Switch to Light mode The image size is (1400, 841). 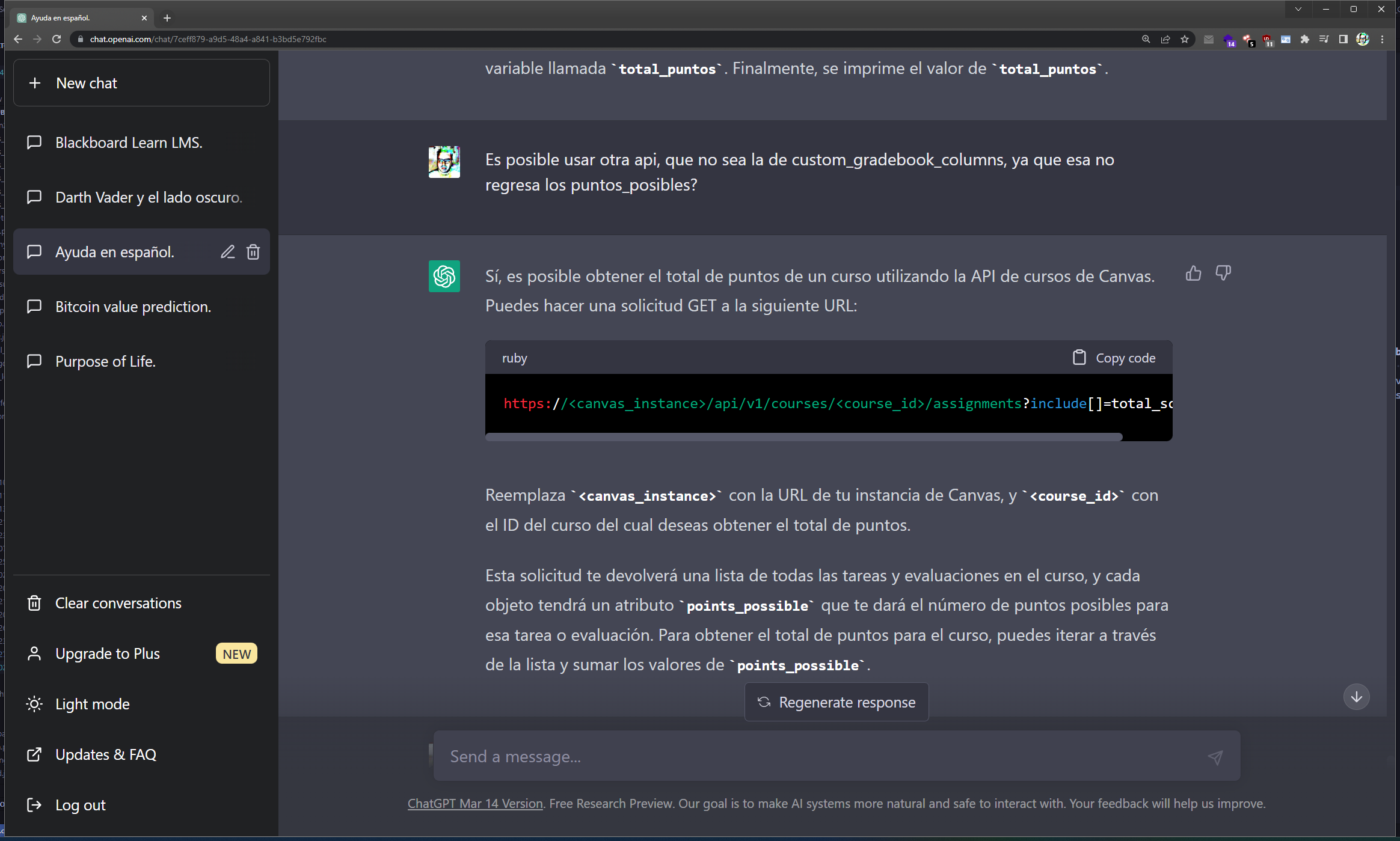coord(92,704)
